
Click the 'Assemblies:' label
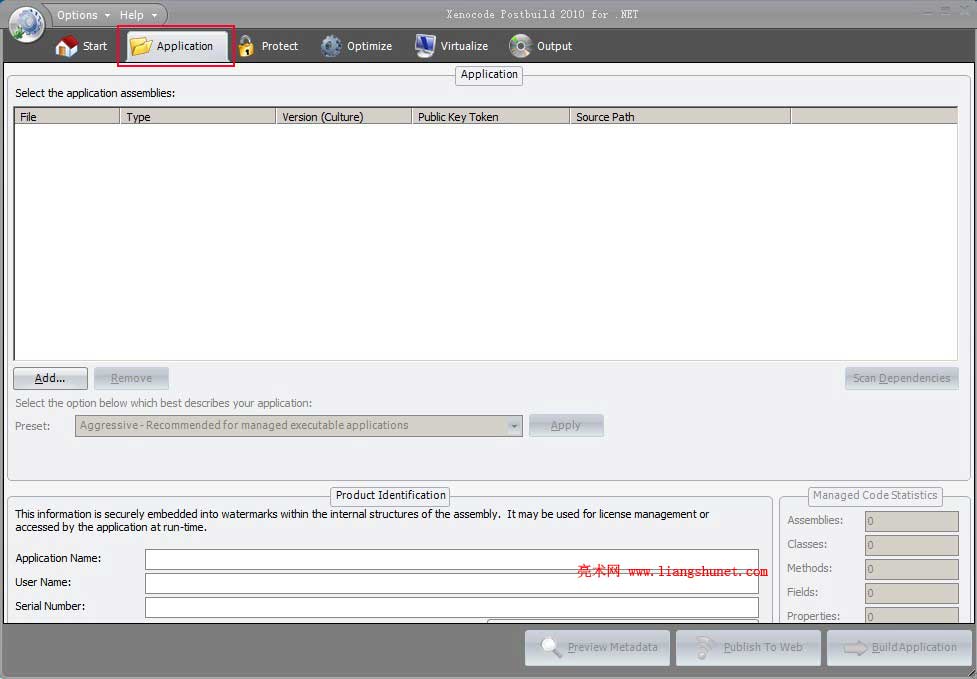[x=815, y=520]
